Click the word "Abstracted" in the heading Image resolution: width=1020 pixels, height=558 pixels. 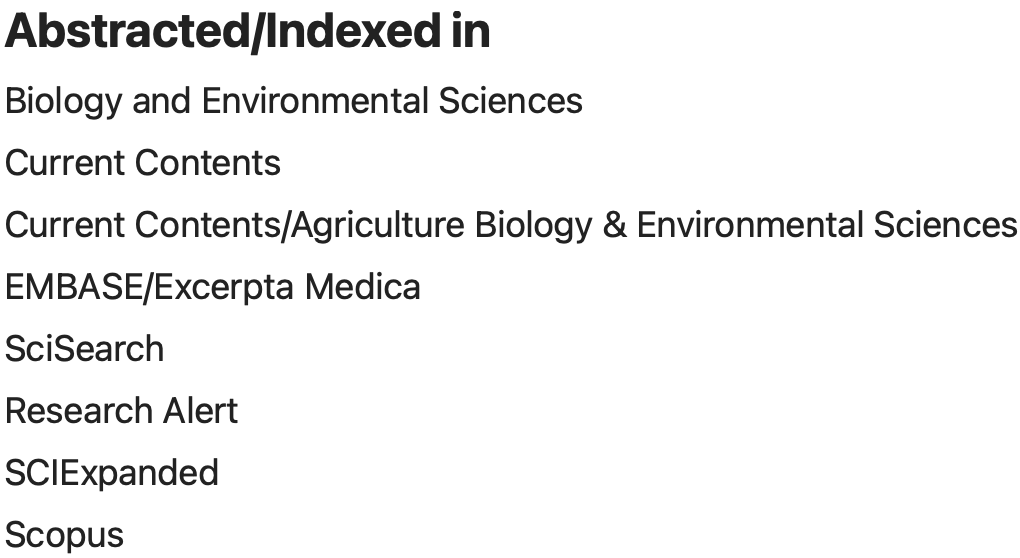tap(119, 32)
